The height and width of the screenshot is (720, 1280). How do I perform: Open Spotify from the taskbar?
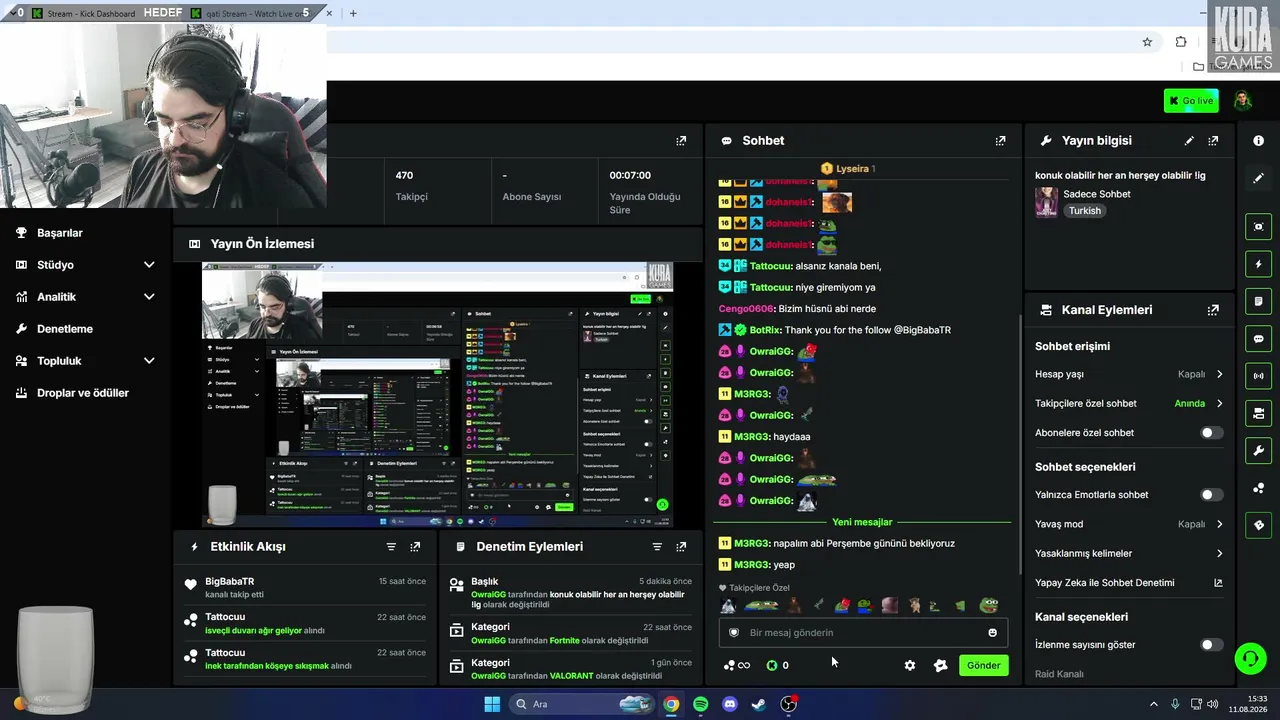point(700,704)
